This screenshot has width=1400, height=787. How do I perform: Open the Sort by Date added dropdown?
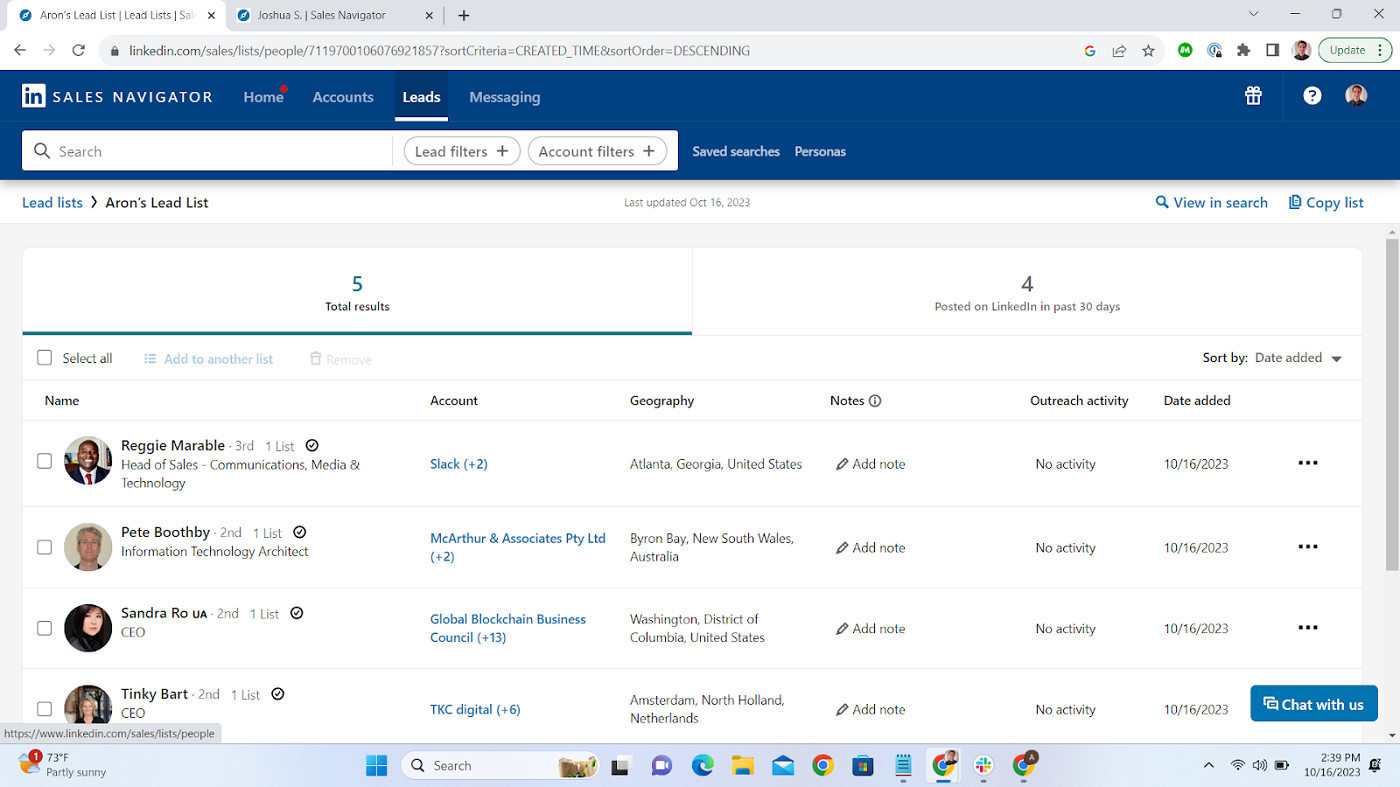coord(1297,357)
